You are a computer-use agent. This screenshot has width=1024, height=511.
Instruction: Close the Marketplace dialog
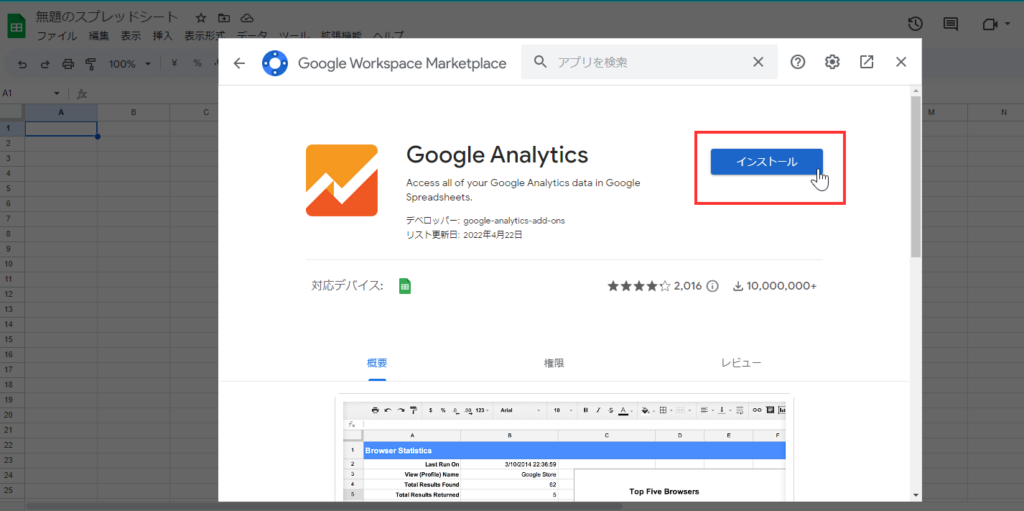901,62
